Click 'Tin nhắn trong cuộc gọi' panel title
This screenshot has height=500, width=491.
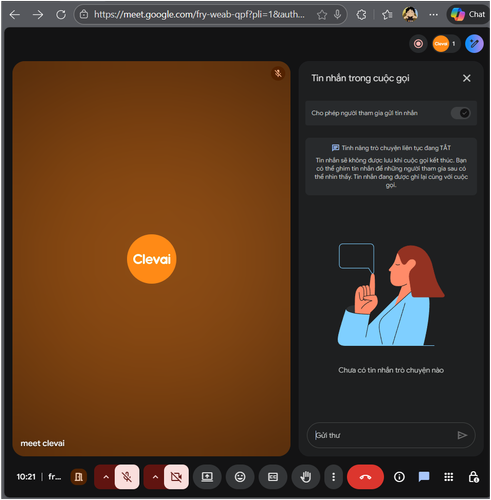point(360,78)
